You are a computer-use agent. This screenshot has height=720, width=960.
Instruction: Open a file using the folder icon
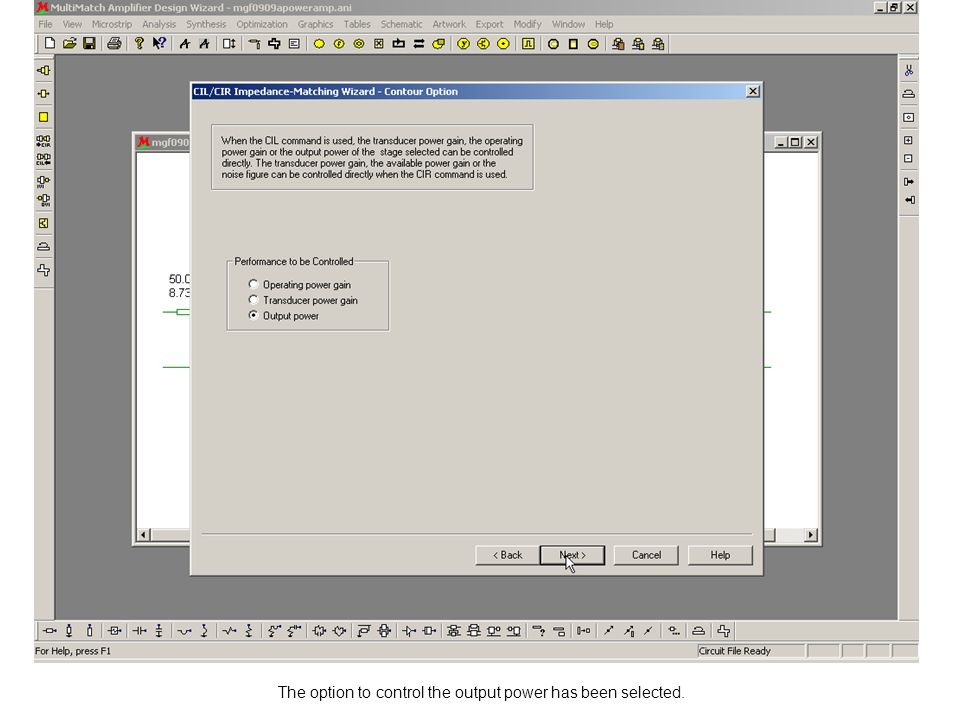point(70,43)
